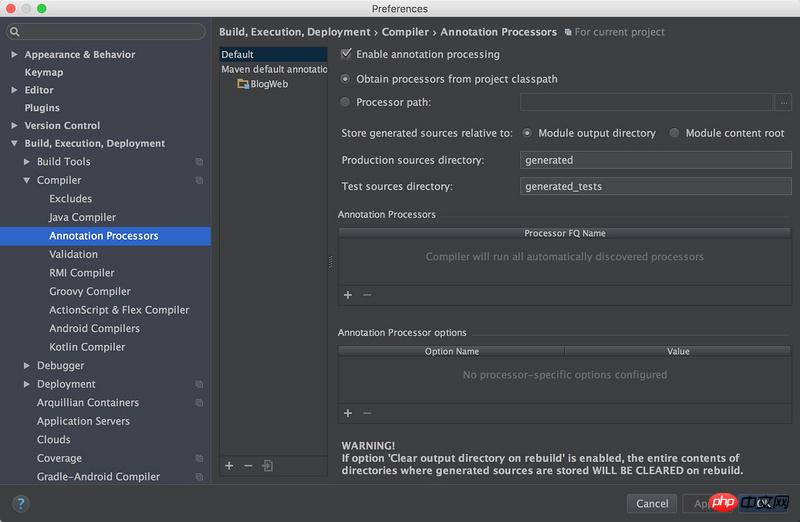Select the Default annotation profile
Viewport: 800px width, 522px height.
click(273, 54)
